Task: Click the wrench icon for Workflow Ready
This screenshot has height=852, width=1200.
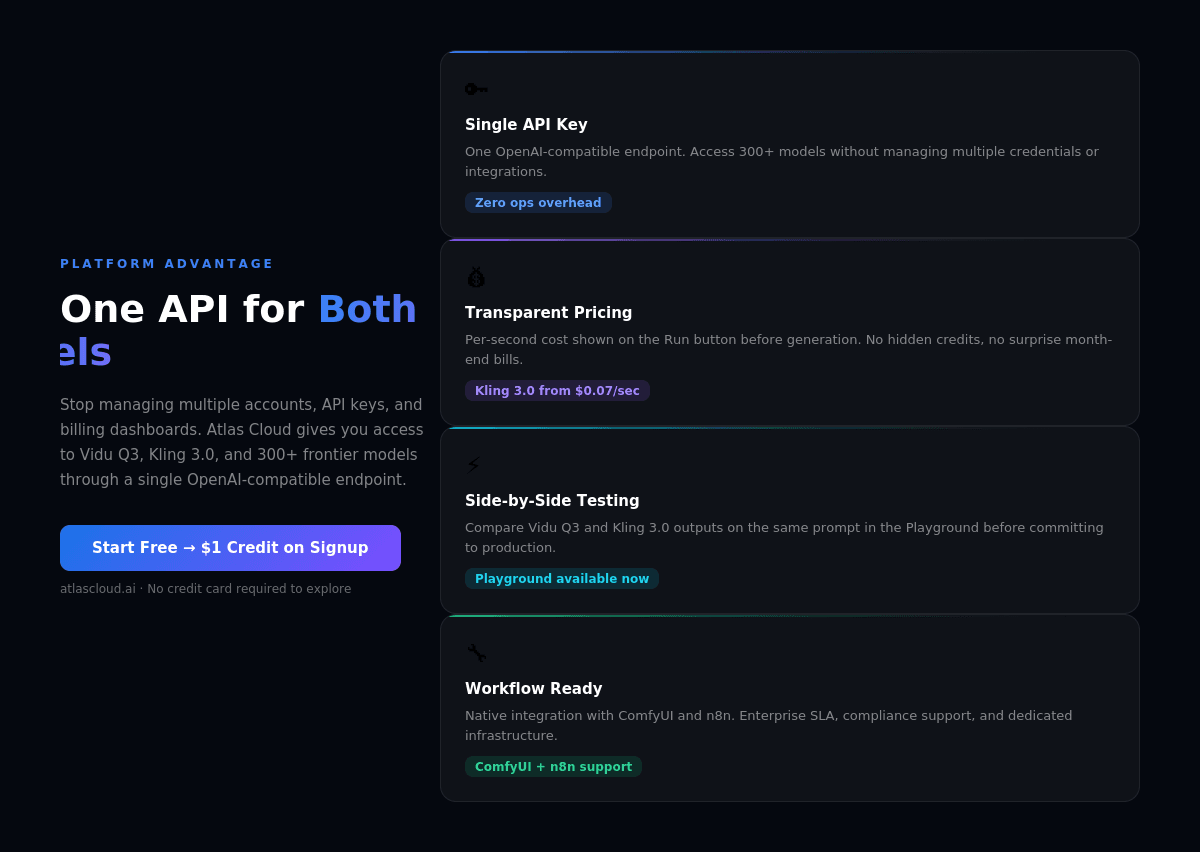Action: point(477,653)
